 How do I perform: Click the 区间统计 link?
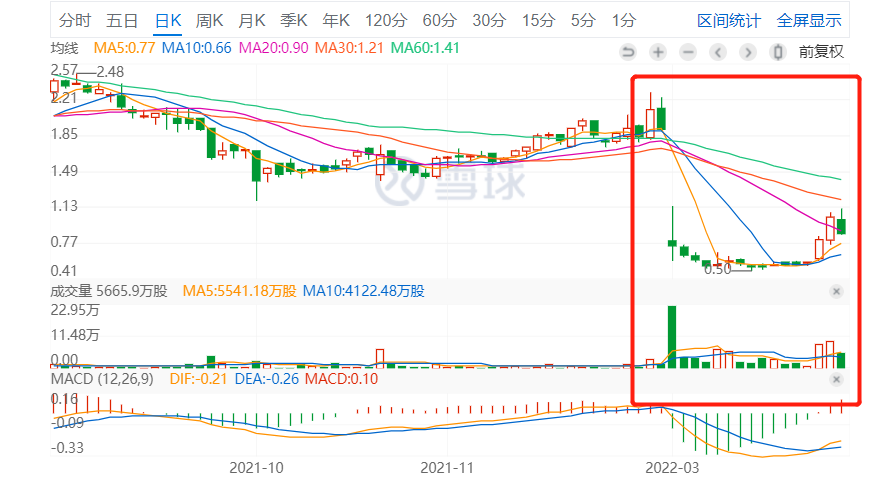[729, 20]
